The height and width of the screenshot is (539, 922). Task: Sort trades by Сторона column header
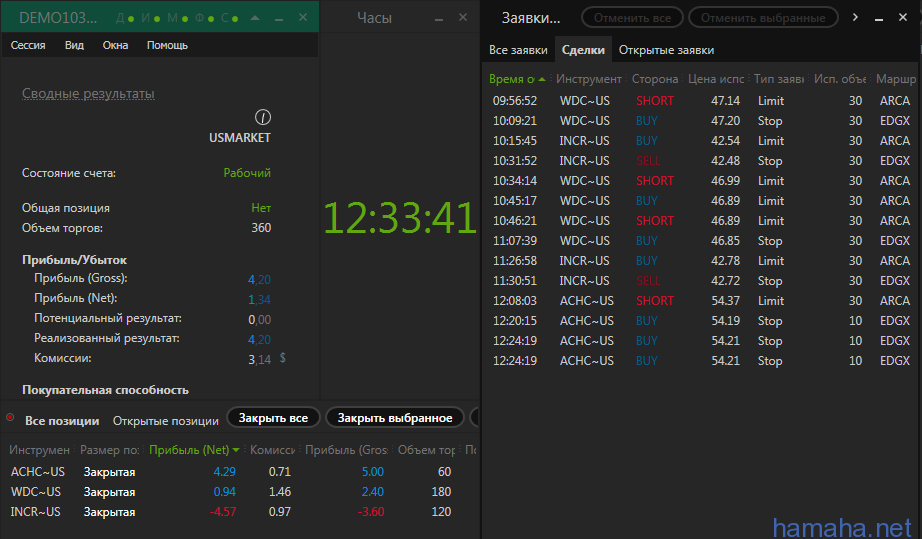(654, 79)
